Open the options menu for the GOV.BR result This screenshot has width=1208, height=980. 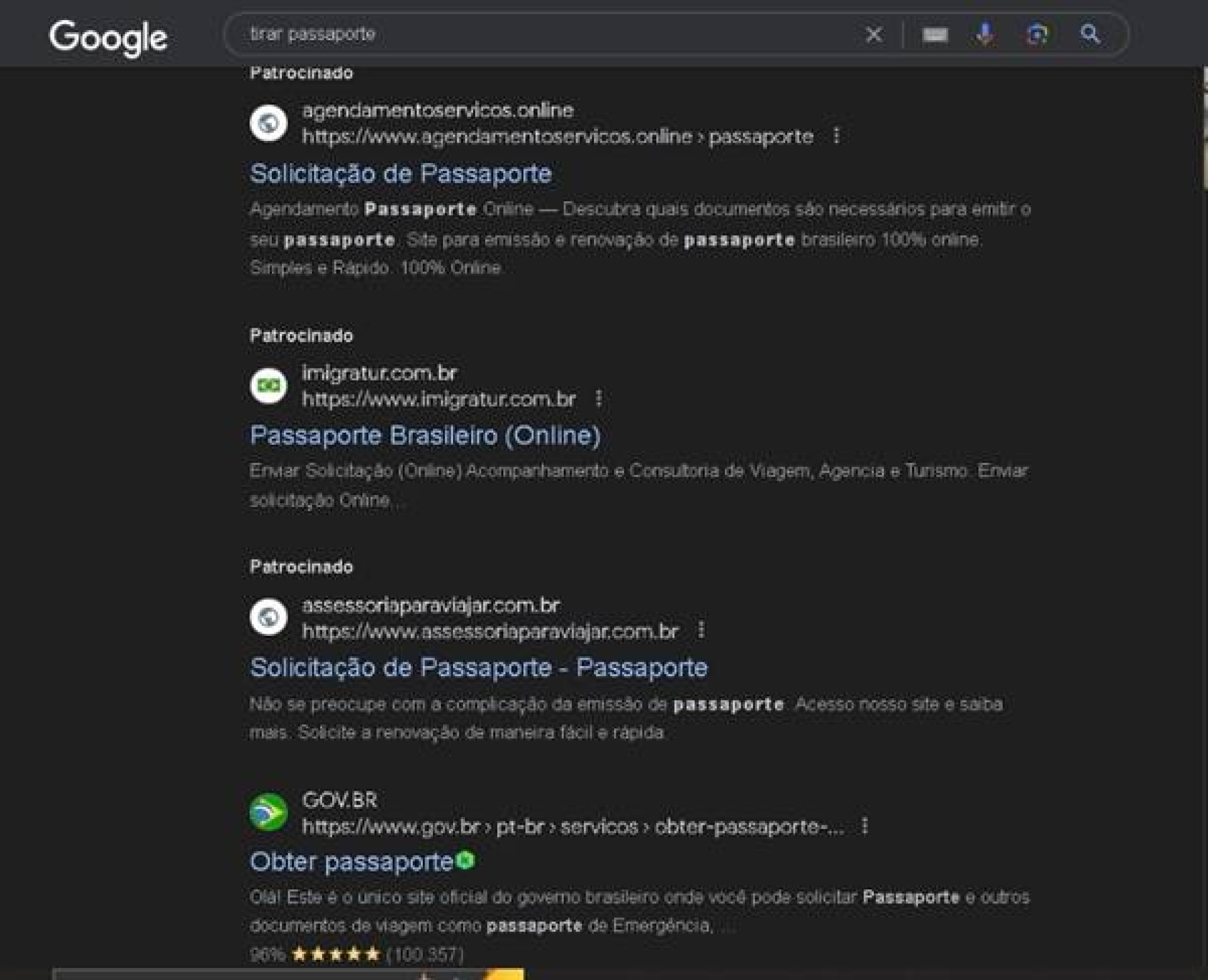pos(865,825)
